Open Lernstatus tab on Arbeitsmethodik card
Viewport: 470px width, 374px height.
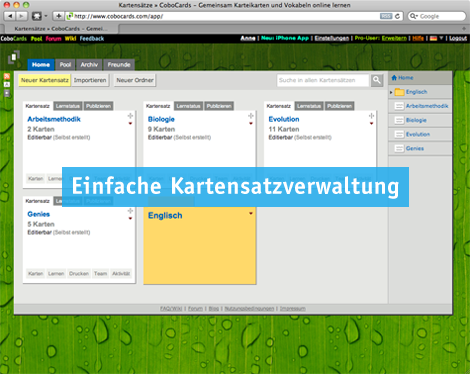[x=68, y=106]
